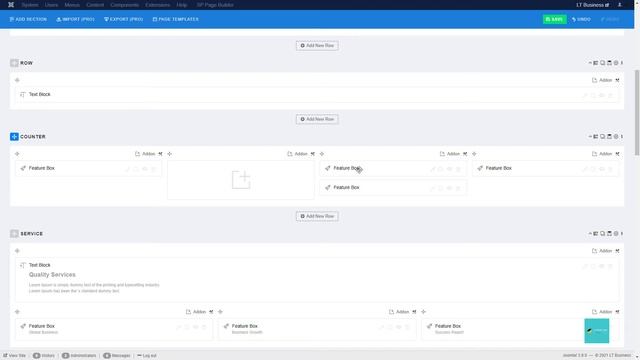
Task: Duplicate the first COUNTER Feature Box
Action: [136, 169]
